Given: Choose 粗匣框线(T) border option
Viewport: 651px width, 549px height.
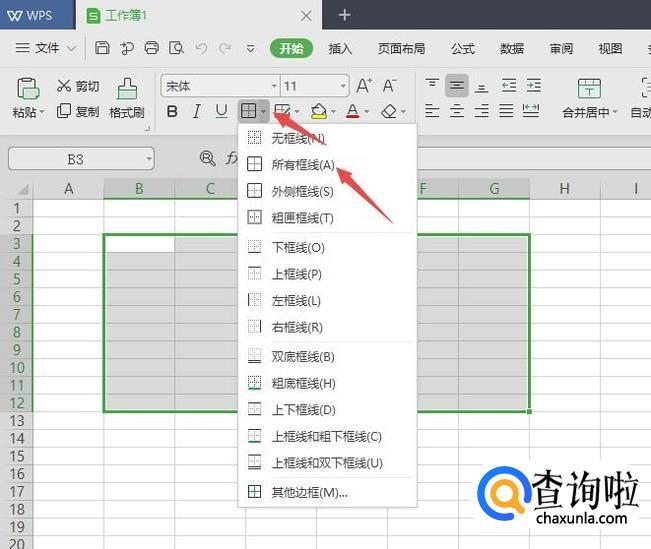Looking at the screenshot, I should (328, 218).
